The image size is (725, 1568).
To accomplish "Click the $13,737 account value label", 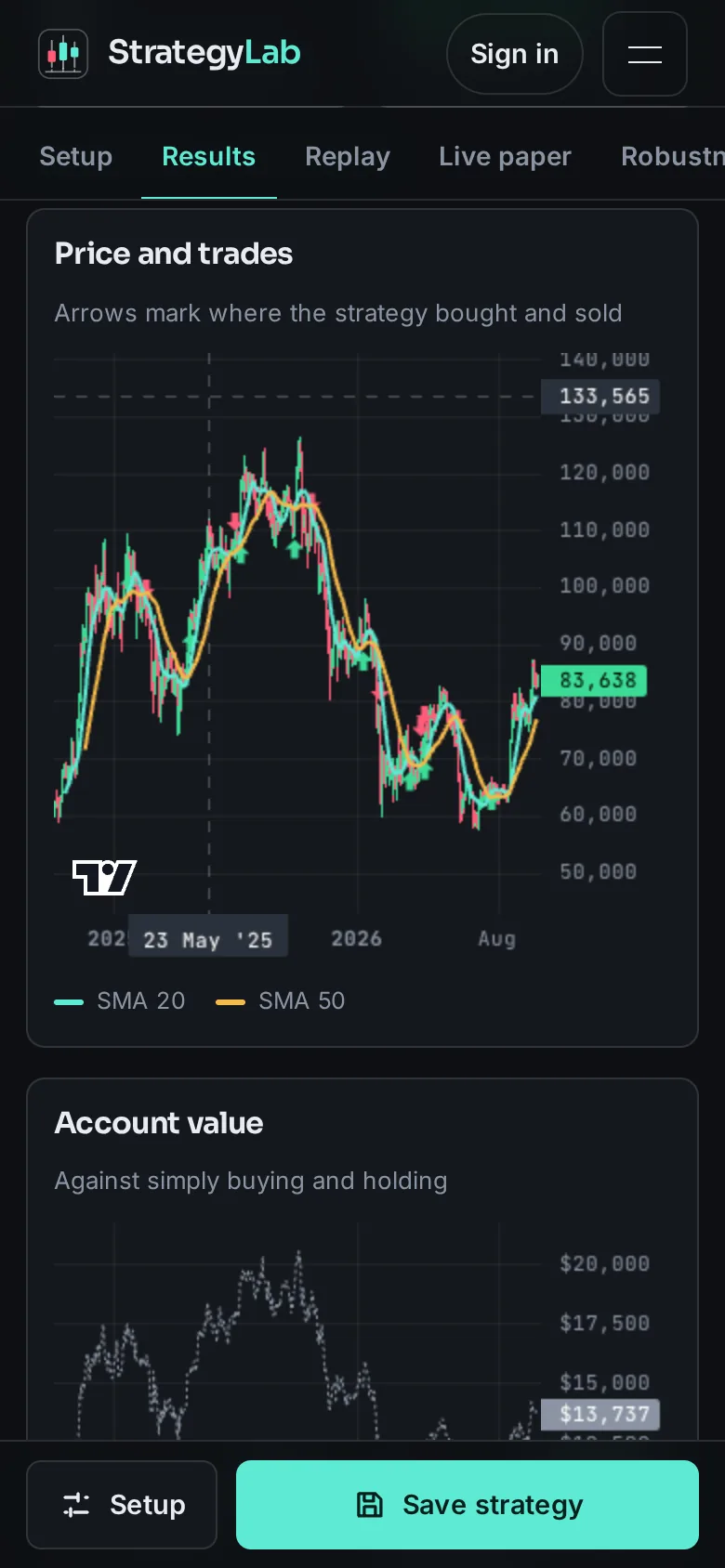I will [x=600, y=1414].
